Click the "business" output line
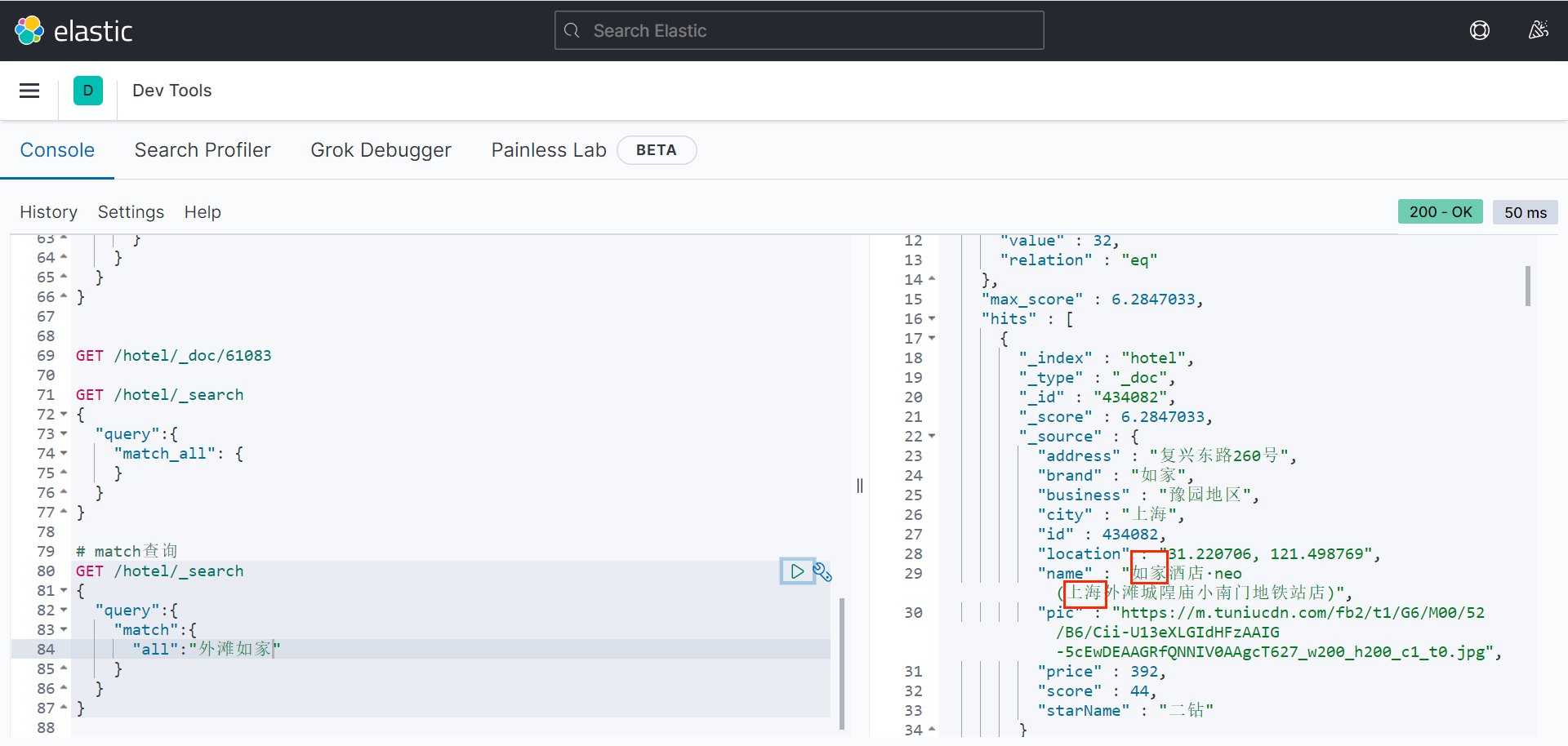 coord(1148,495)
